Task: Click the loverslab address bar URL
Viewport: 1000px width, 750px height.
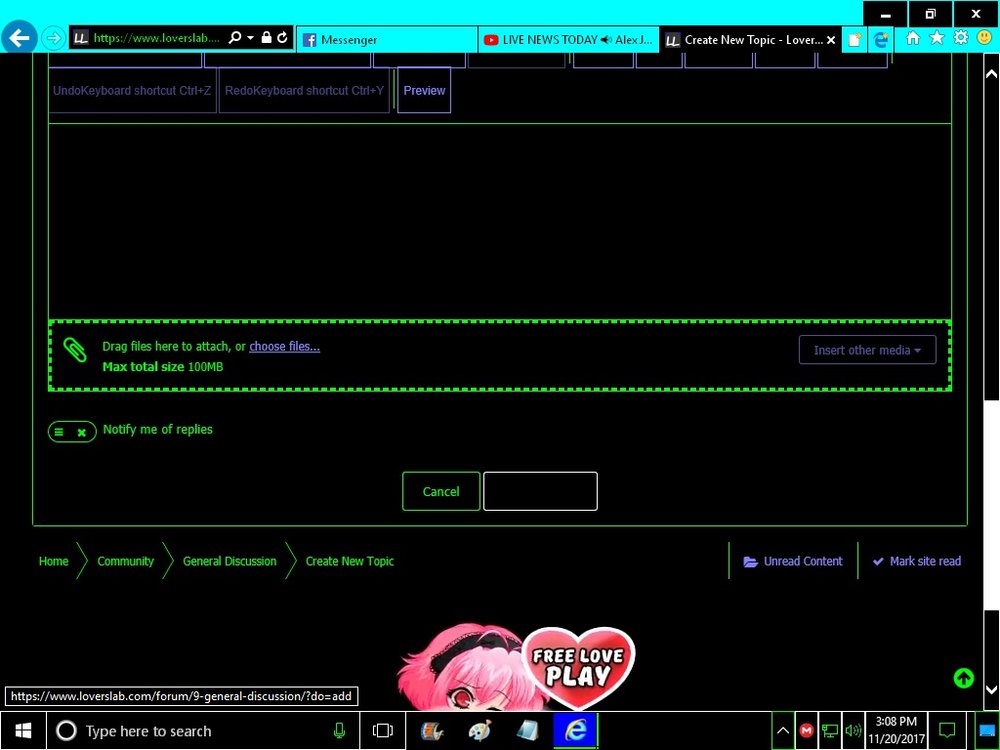Action: pyautogui.click(x=156, y=38)
